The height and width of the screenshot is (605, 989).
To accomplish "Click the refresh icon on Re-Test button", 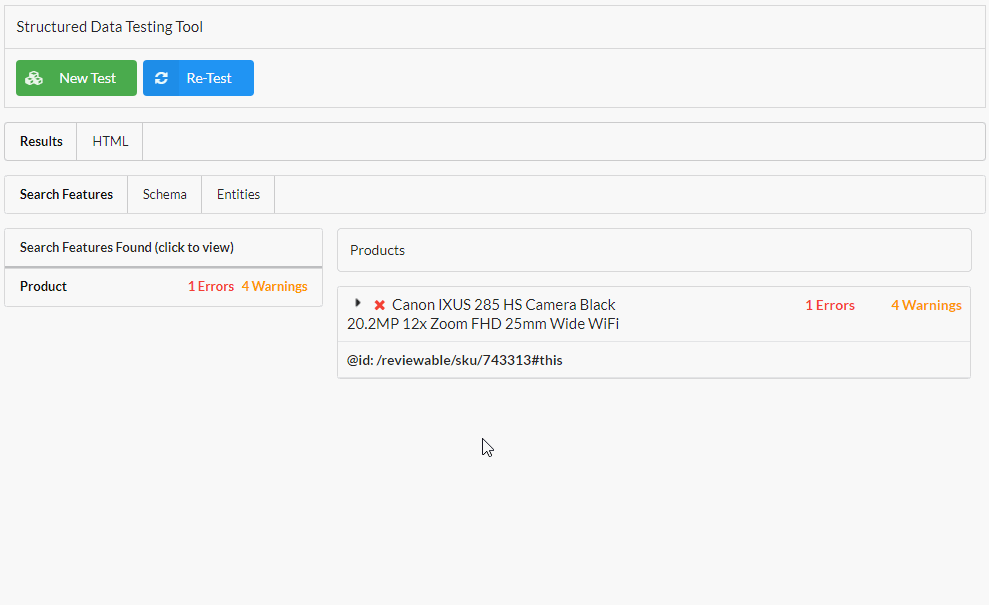I will (161, 77).
